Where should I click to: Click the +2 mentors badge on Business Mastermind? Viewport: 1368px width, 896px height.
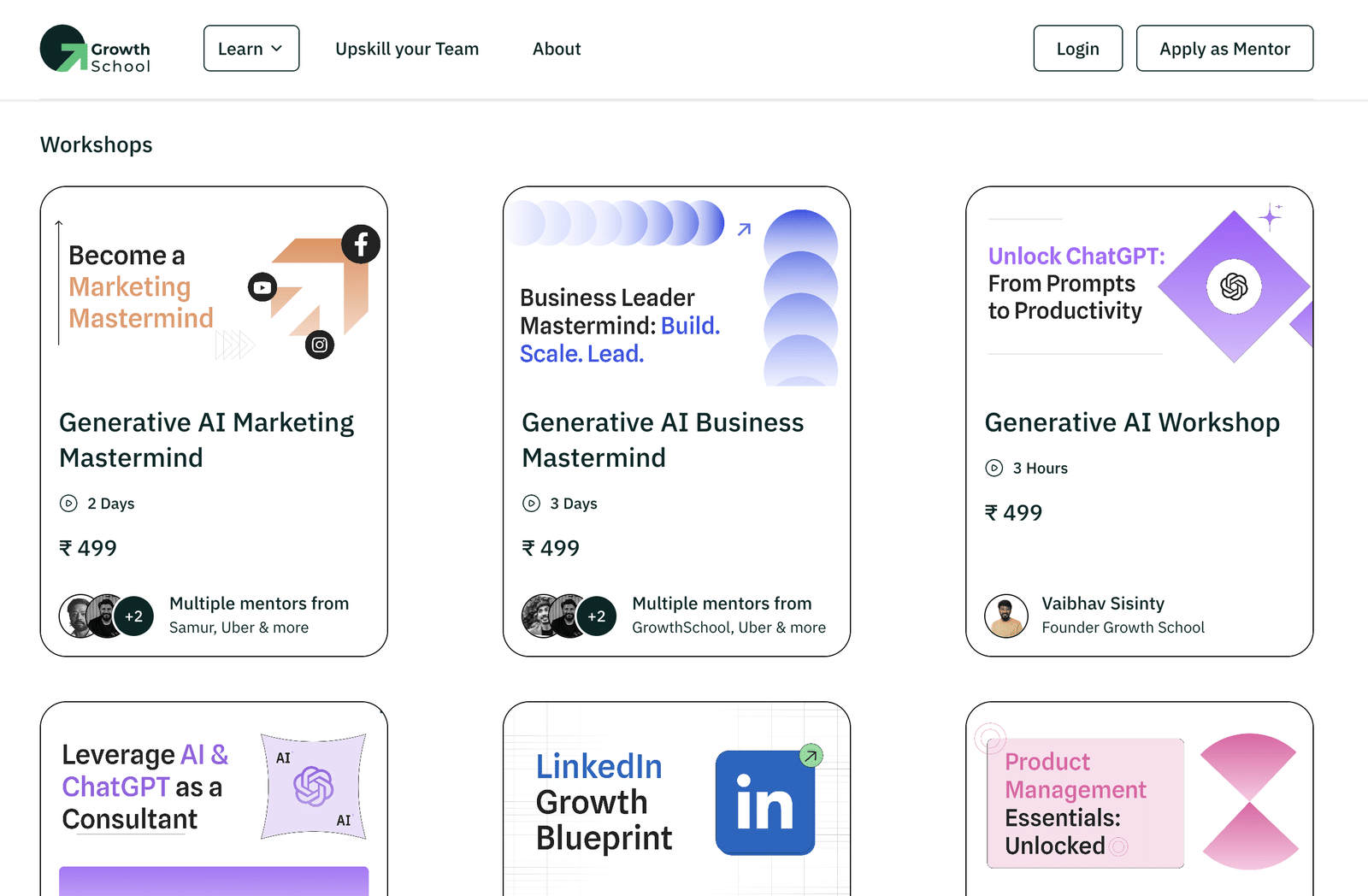[x=597, y=616]
